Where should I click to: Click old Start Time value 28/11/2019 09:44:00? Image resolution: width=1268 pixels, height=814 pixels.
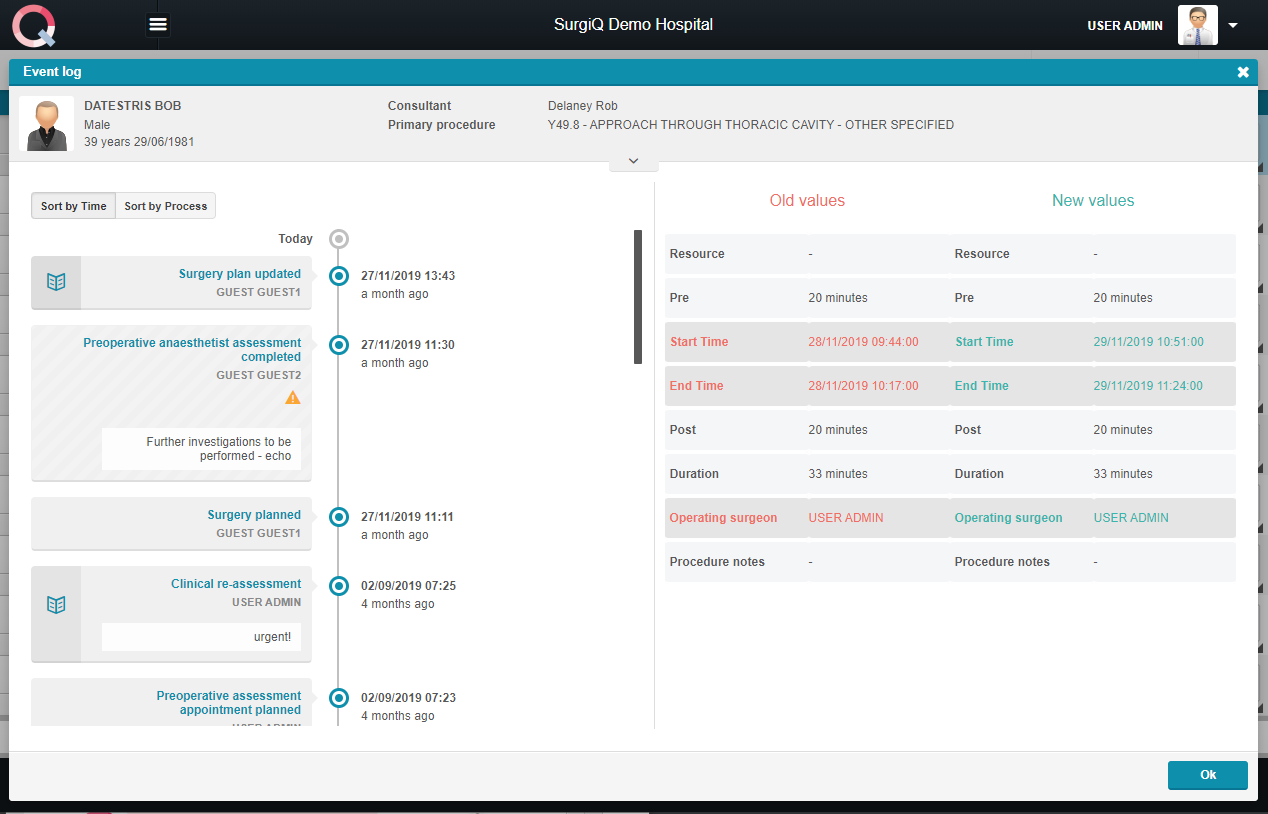(863, 342)
